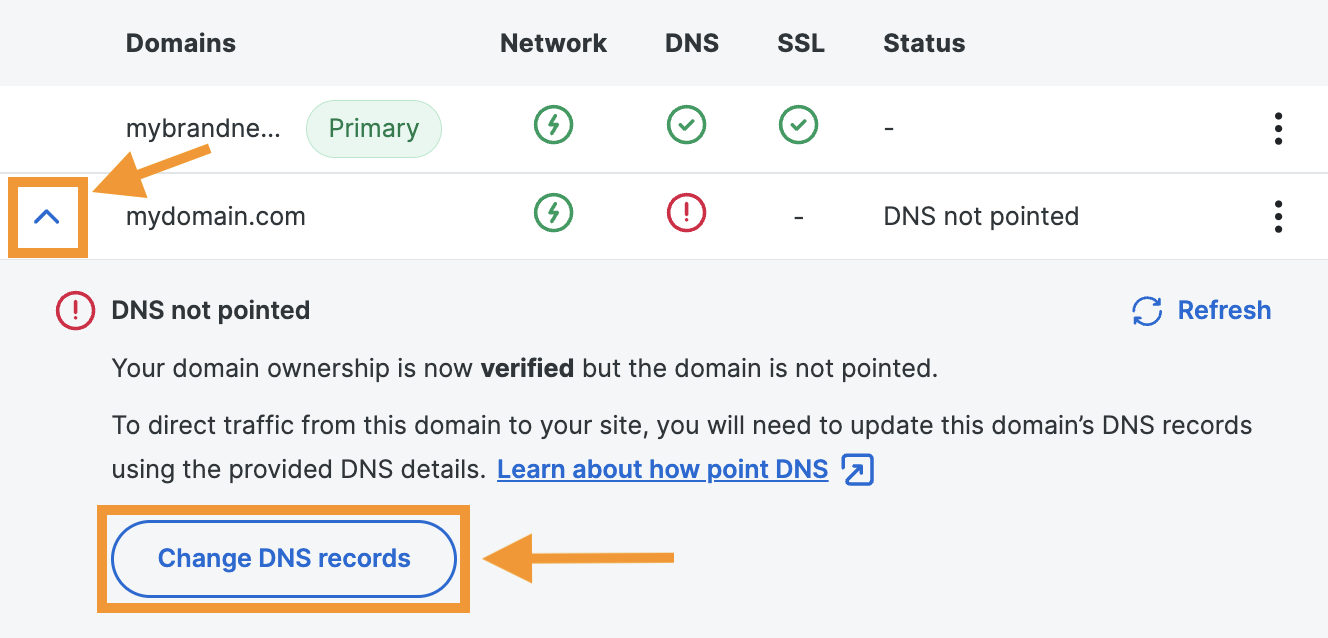Click the Network column header
Viewport: 1328px width, 638px height.
coord(553,43)
